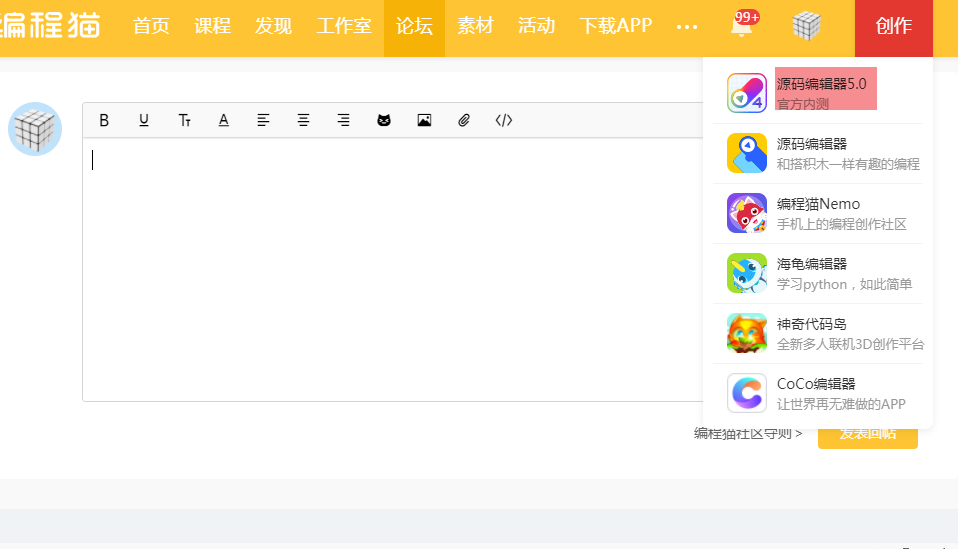958x549 pixels.
Task: Open the 编程猫Nemo app icon
Action: click(747, 213)
